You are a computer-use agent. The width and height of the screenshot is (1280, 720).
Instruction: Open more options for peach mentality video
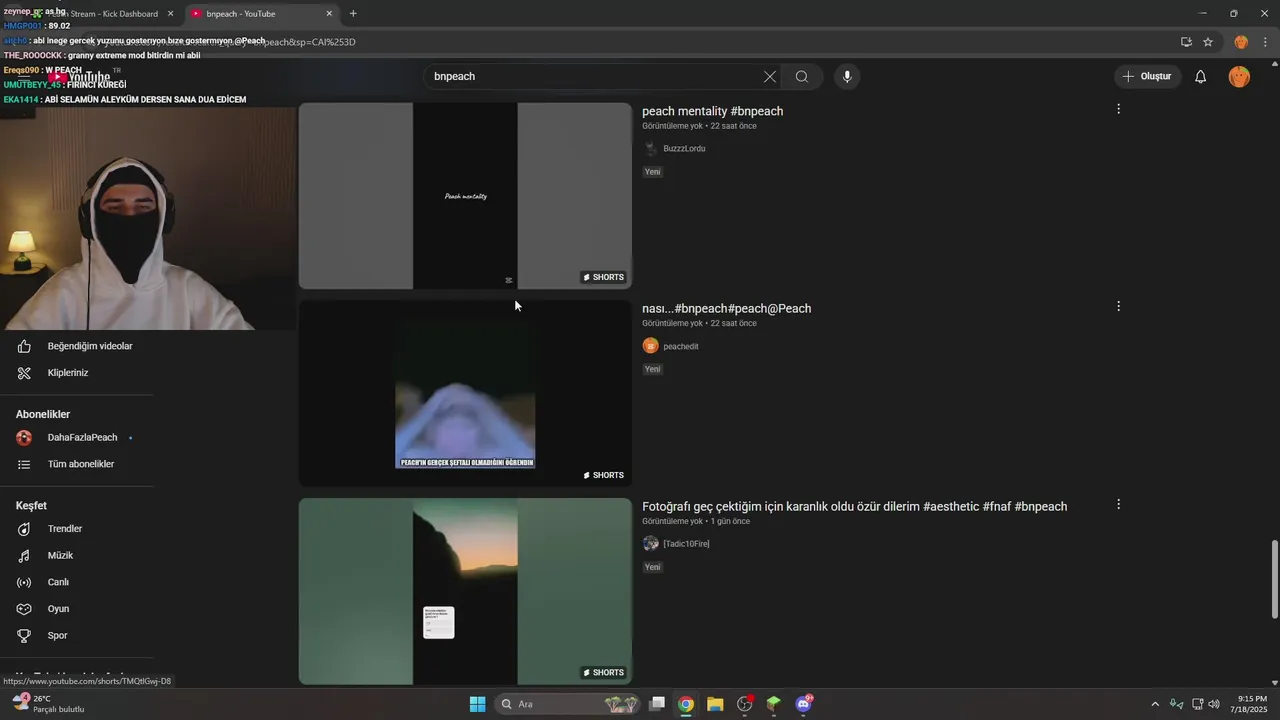point(1118,109)
